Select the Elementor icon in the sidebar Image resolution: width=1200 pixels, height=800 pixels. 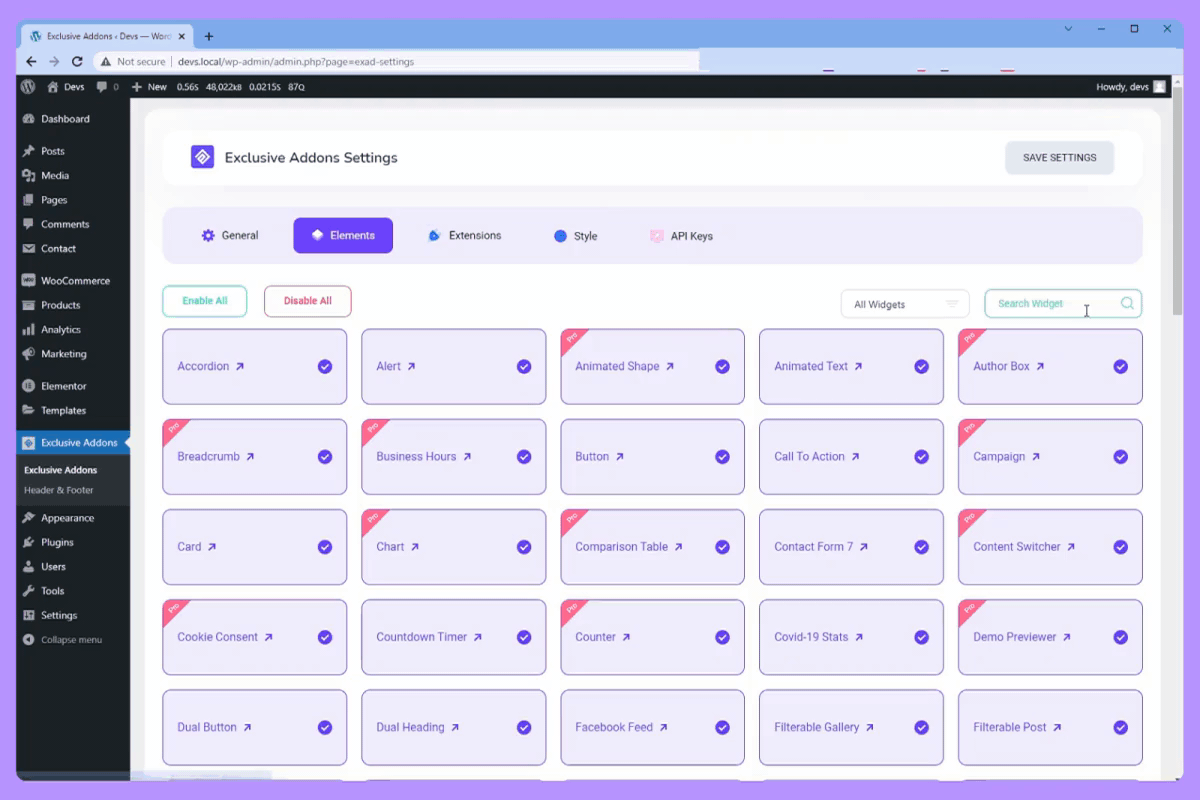26,386
